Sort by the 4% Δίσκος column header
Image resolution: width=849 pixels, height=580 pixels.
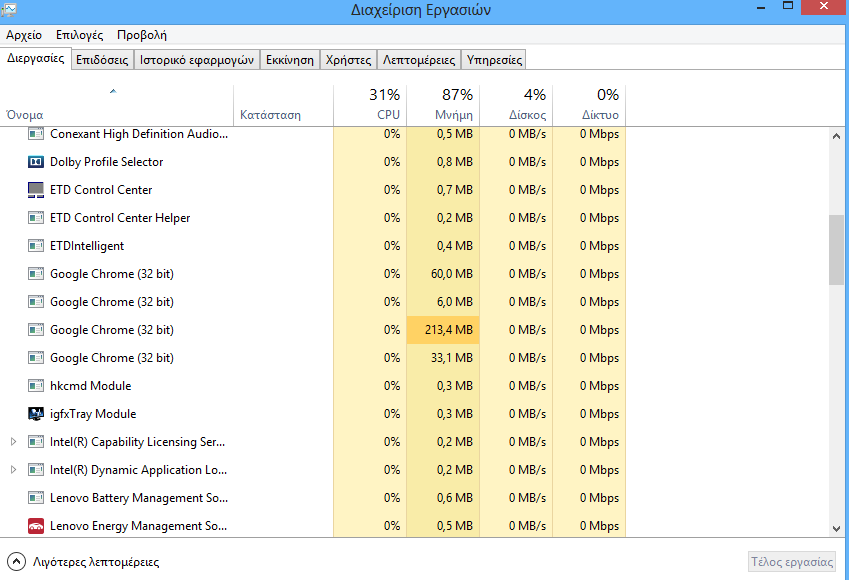click(516, 106)
